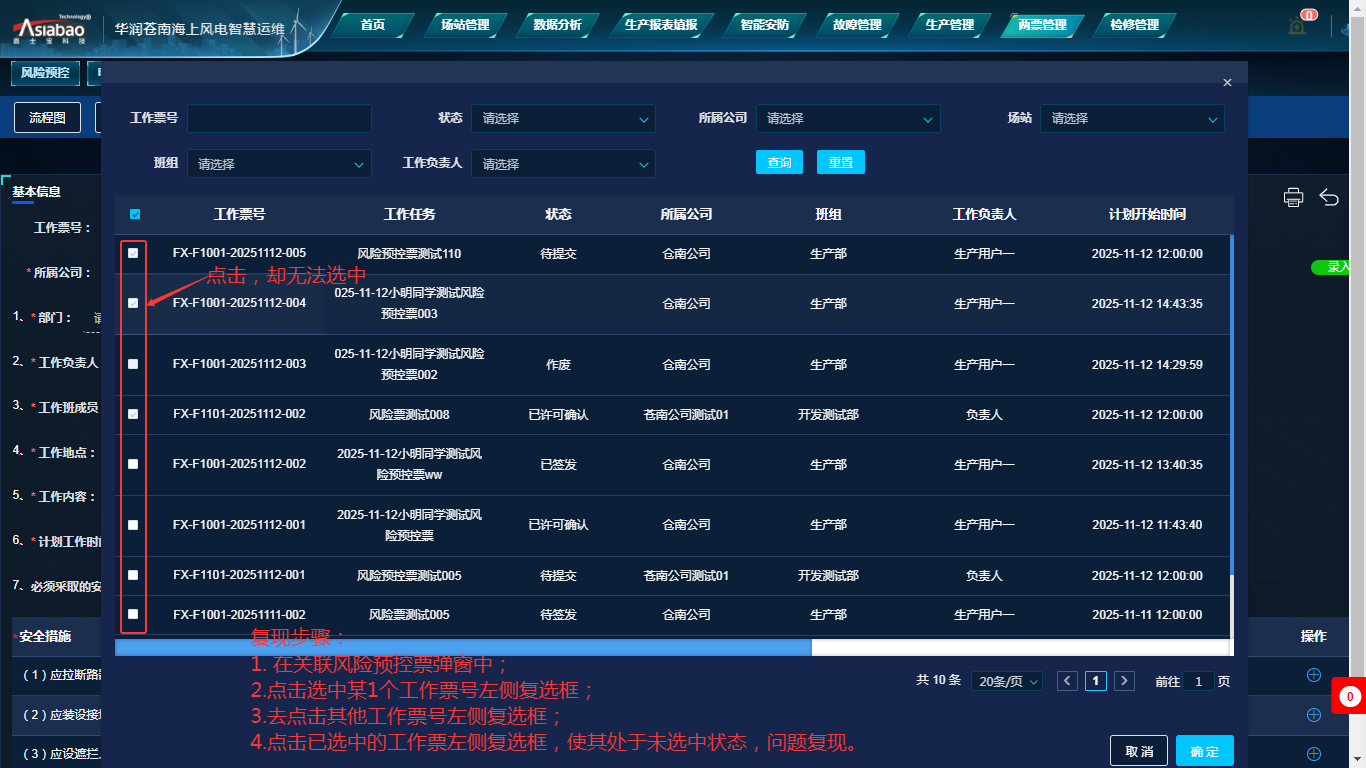Open the 故障管理 menu tab

[857, 25]
